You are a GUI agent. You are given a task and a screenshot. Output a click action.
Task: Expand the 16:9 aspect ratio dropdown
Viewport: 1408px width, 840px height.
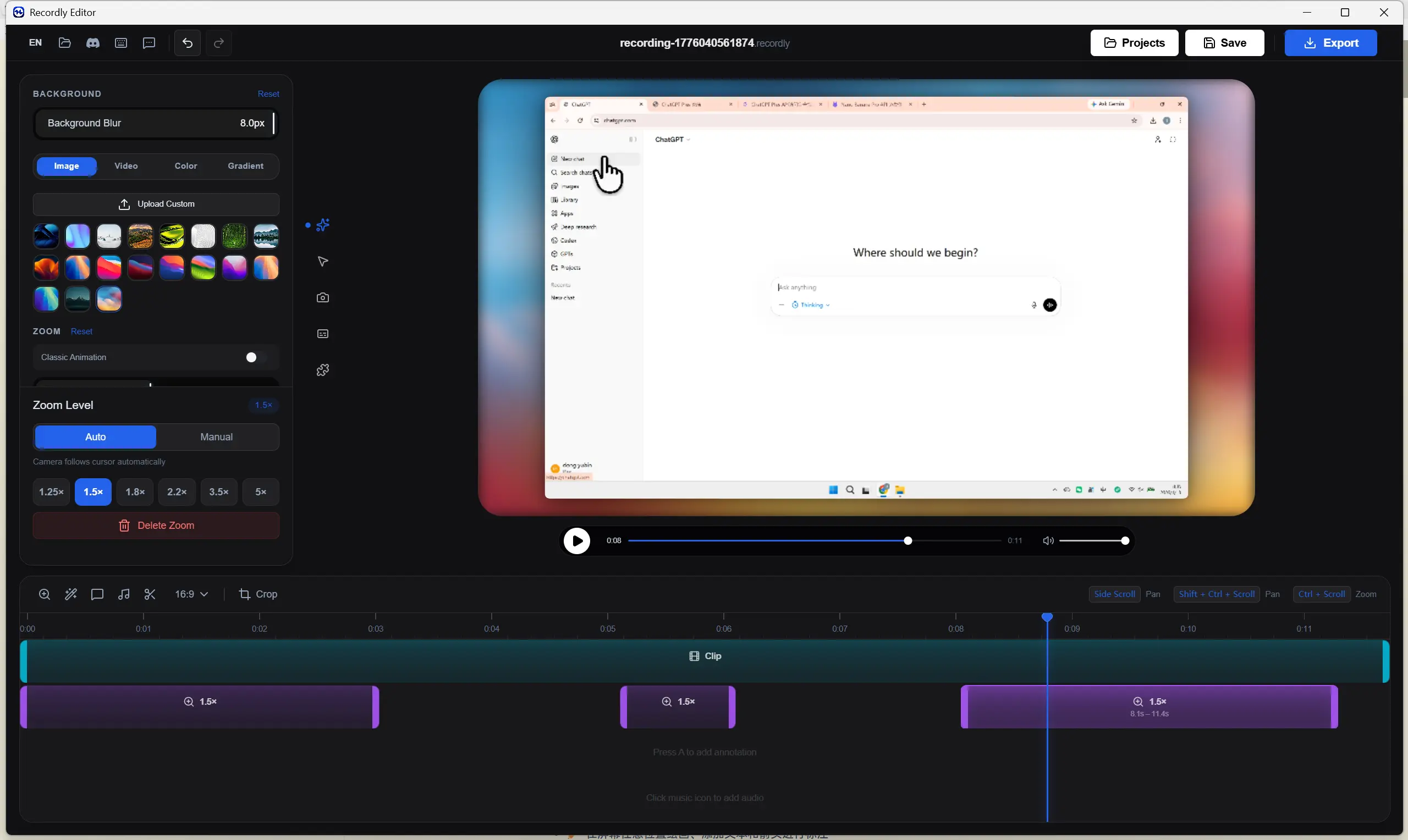click(191, 594)
